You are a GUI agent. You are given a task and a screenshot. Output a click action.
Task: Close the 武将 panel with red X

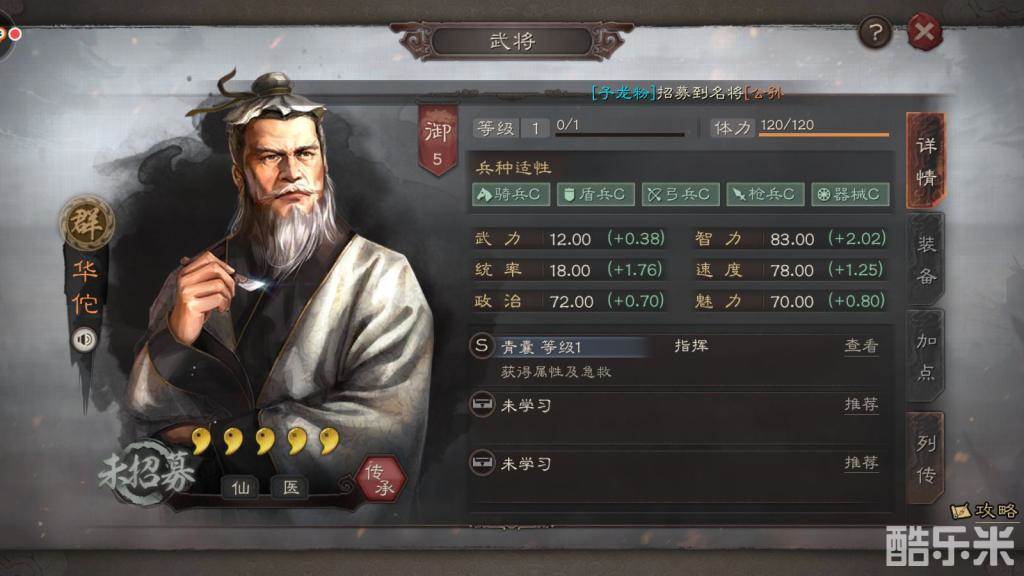pos(924,31)
